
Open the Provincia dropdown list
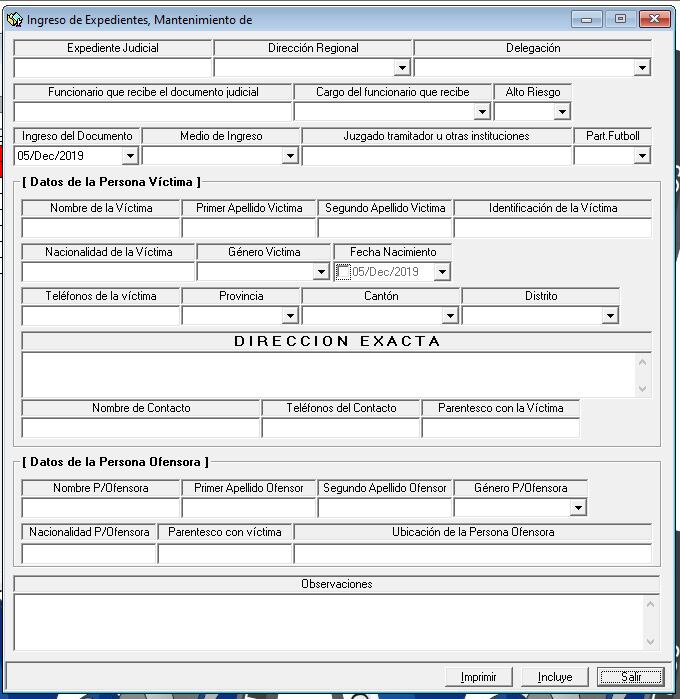290,316
